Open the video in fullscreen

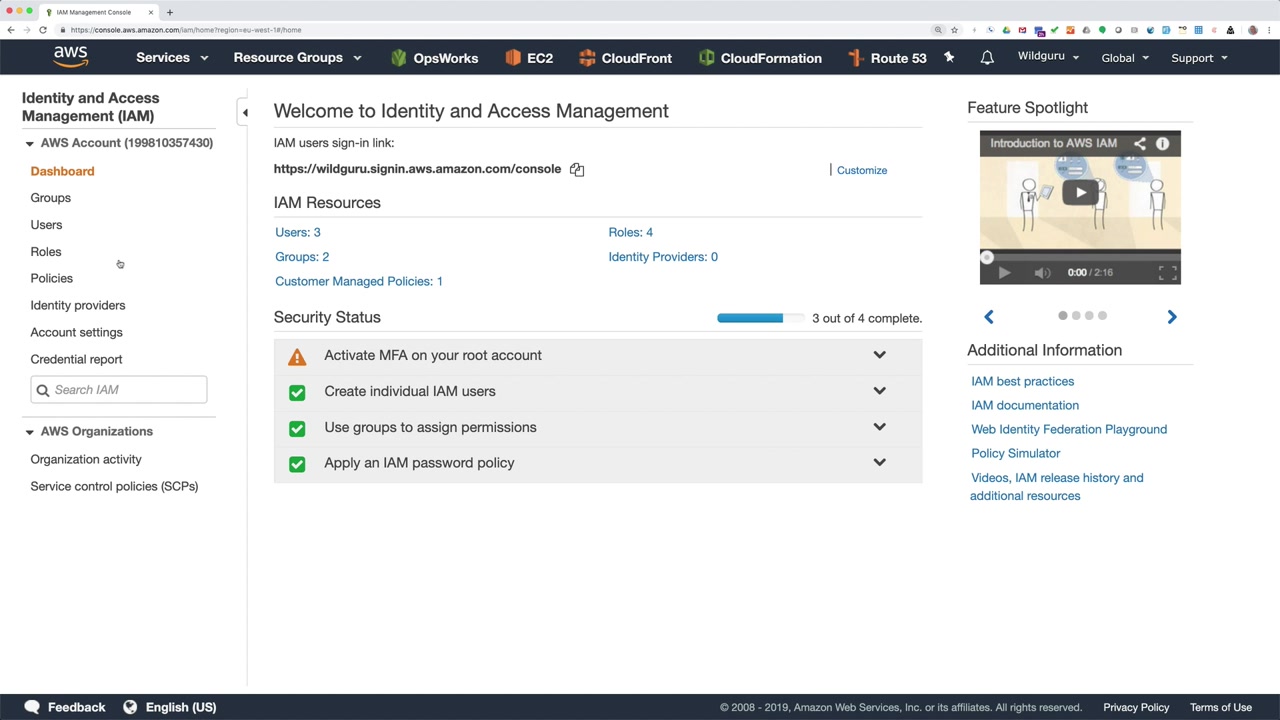coord(1167,273)
